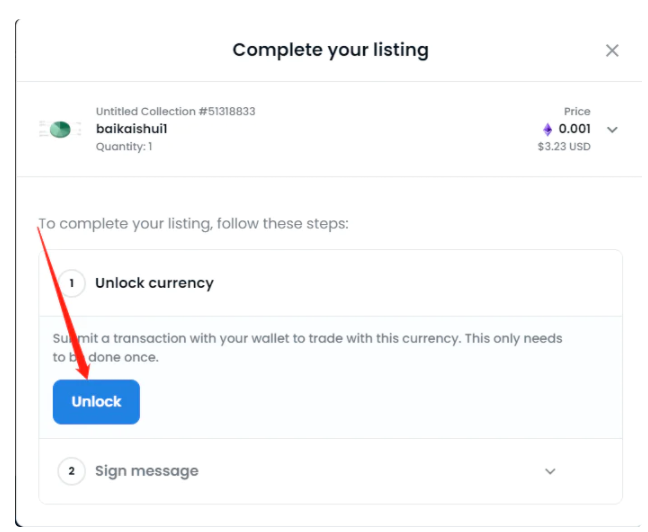This screenshot has height=532, width=648.
Task: Click the 0.001 price value
Action: (574, 129)
